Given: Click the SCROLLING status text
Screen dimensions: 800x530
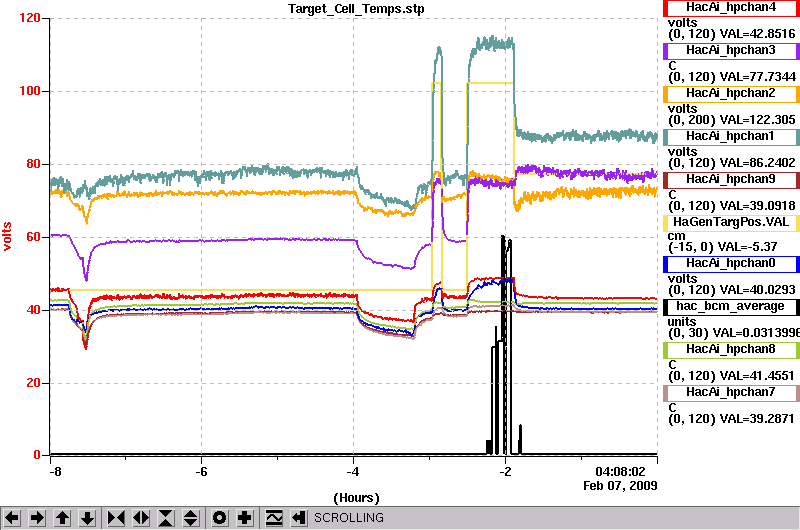Looking at the screenshot, I should tap(348, 518).
